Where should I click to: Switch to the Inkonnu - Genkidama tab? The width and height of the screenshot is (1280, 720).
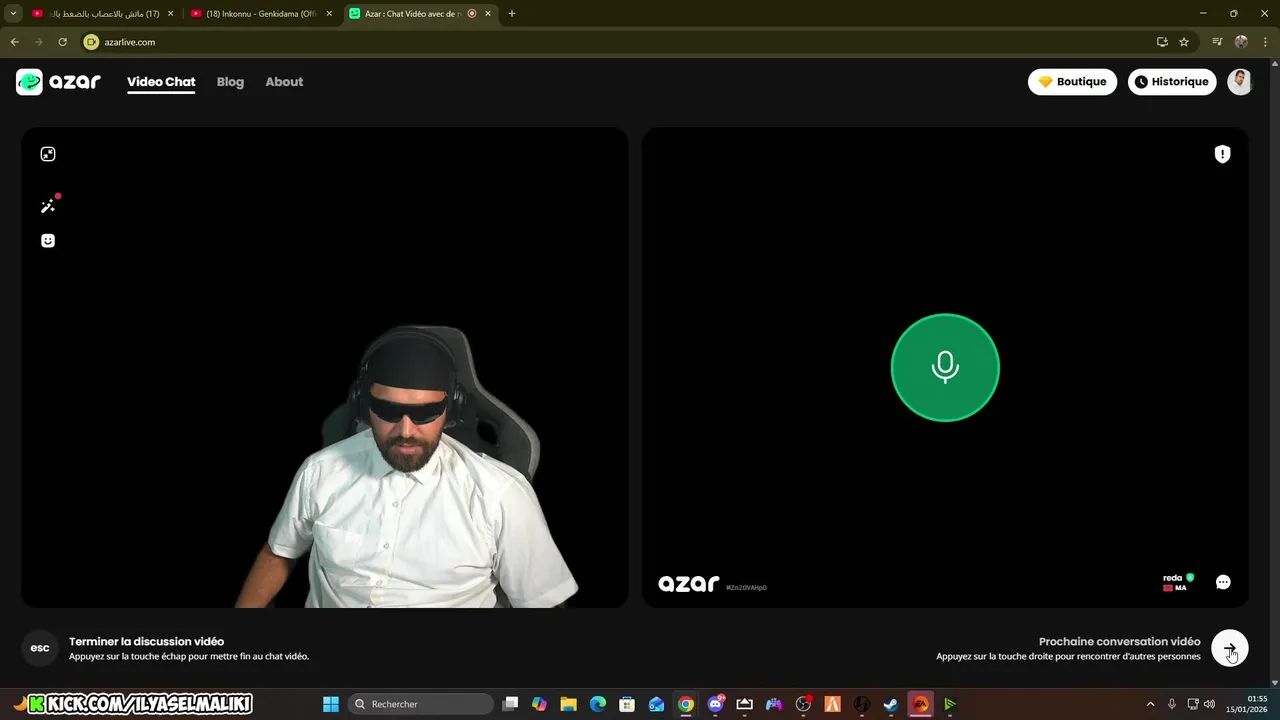(260, 14)
